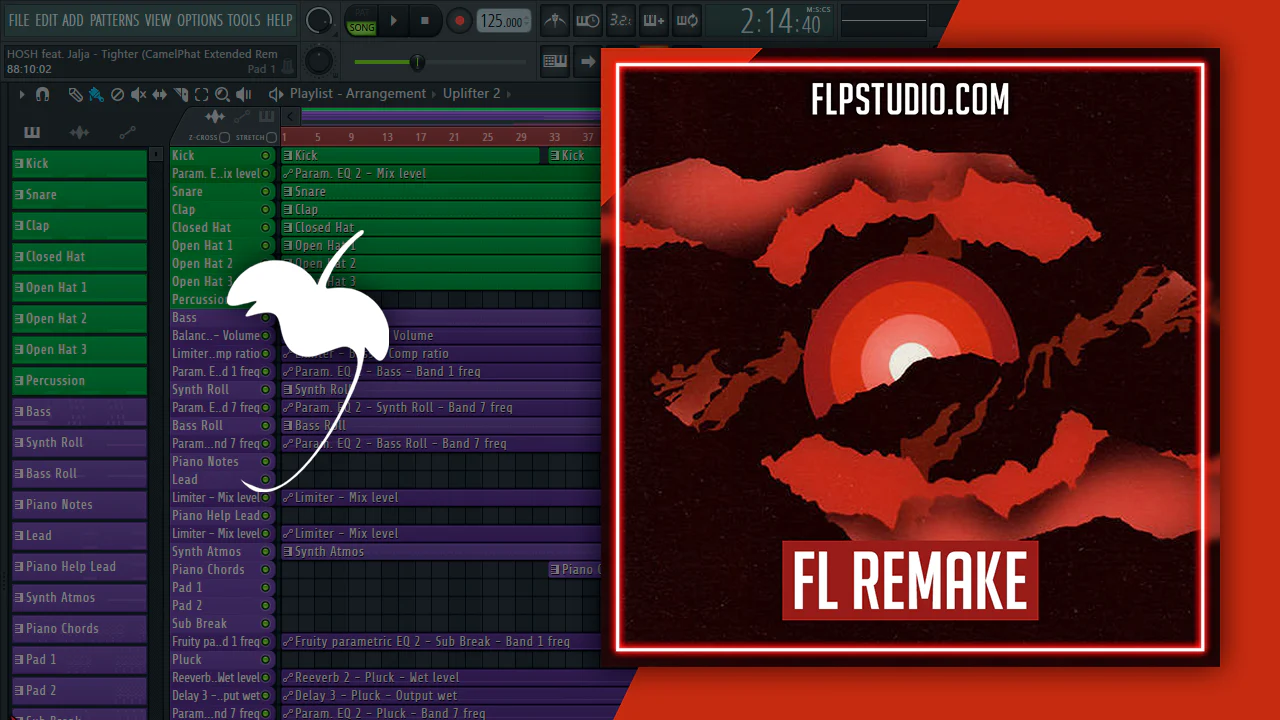This screenshot has height=720, width=1280.
Task: Click the piano icon above the track headers
Action: tap(266, 117)
